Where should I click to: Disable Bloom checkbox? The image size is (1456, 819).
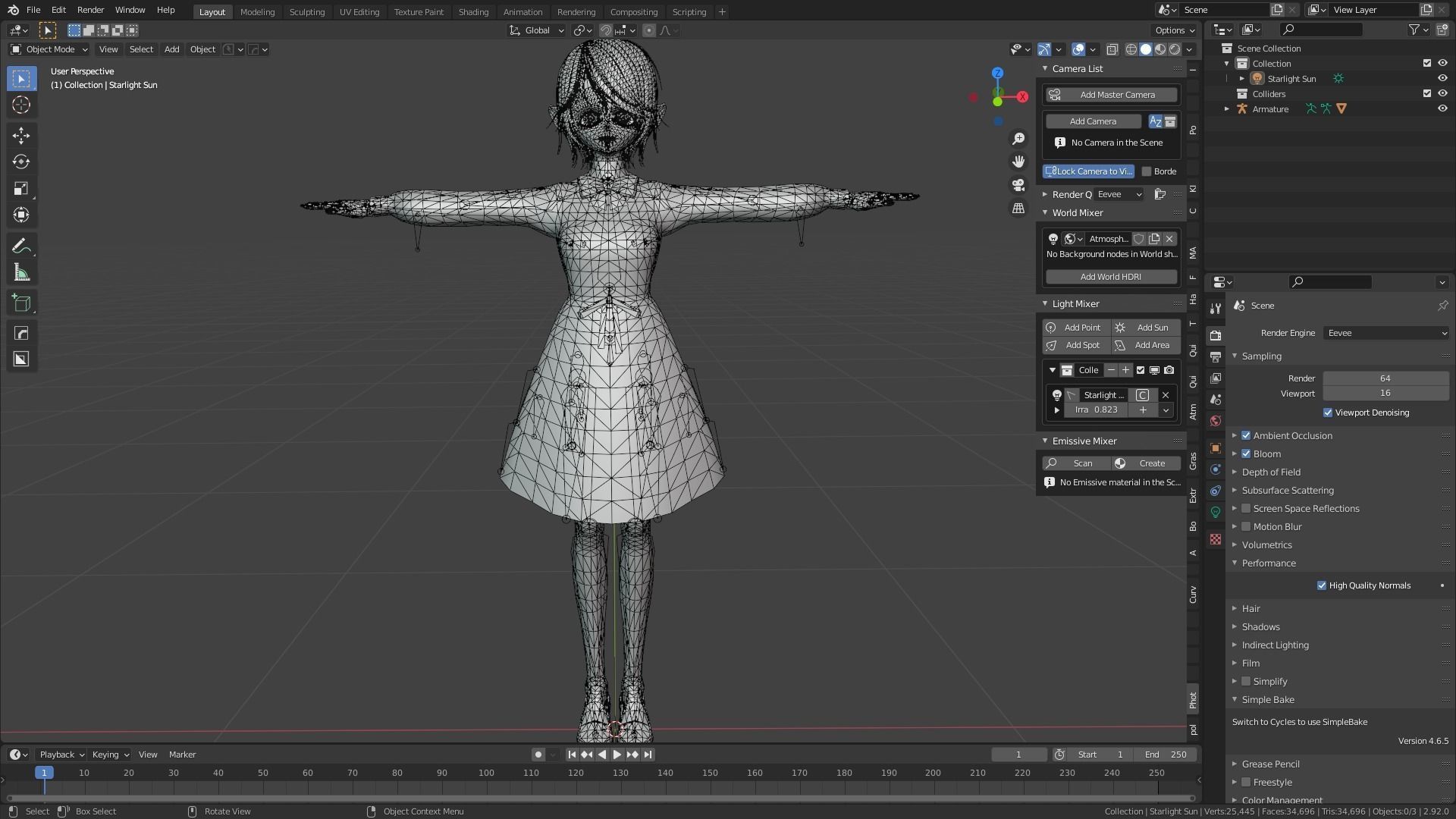pyautogui.click(x=1246, y=453)
